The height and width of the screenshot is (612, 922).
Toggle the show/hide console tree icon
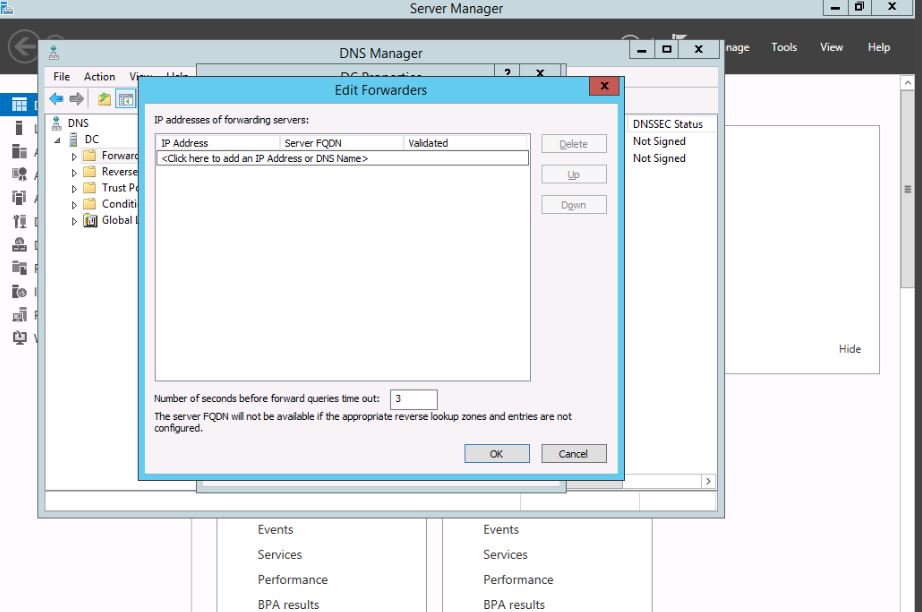[x=125, y=99]
